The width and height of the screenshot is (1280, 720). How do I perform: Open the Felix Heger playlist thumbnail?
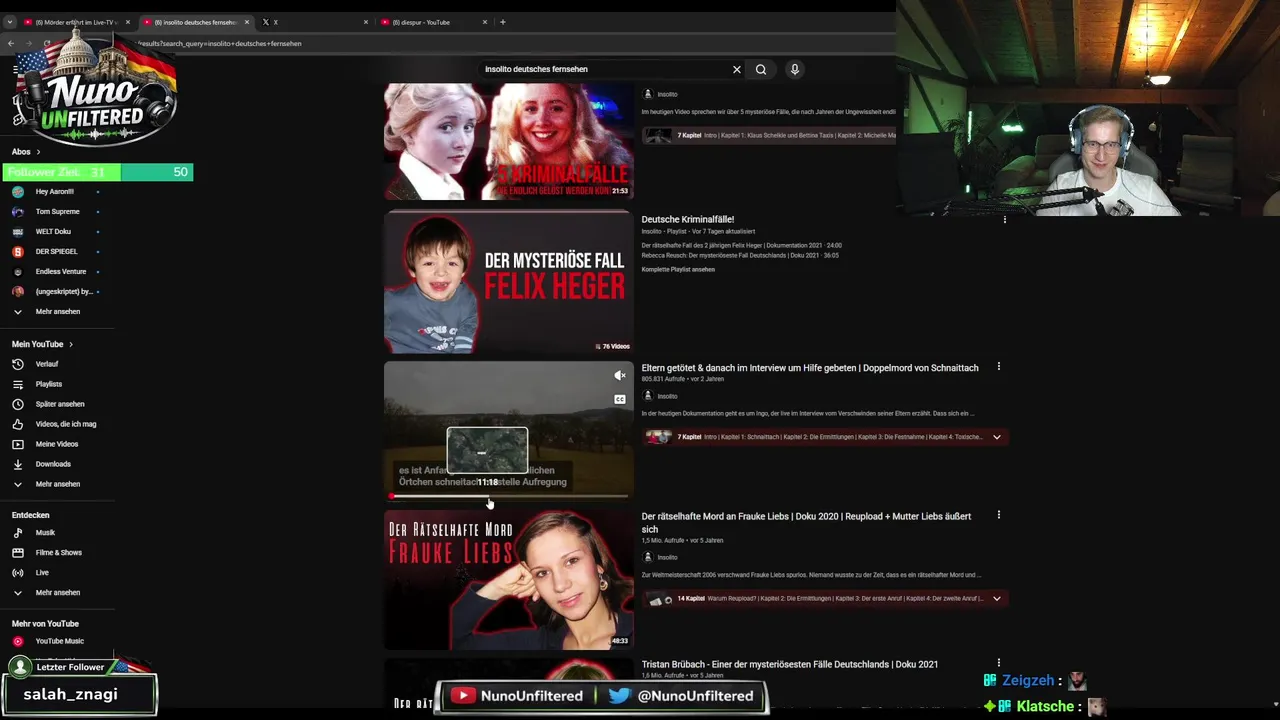(509, 282)
